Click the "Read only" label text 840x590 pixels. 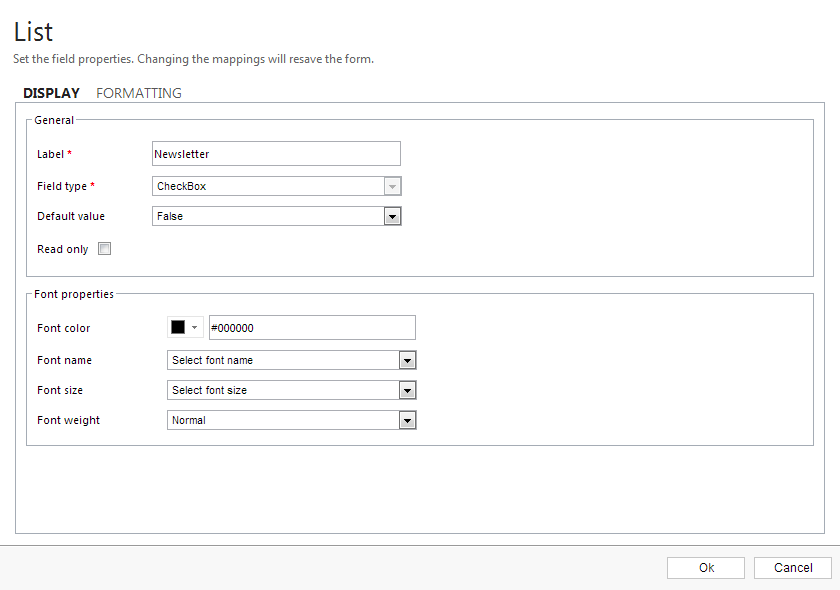[63, 249]
